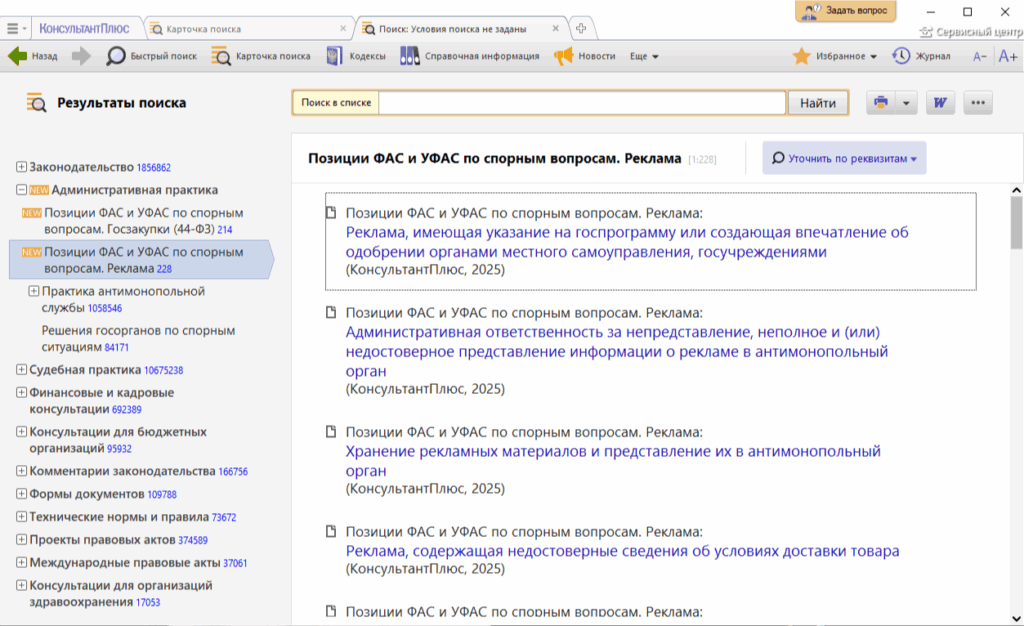
Task: Expand Комментарии законодательства node
Action: 21,471
